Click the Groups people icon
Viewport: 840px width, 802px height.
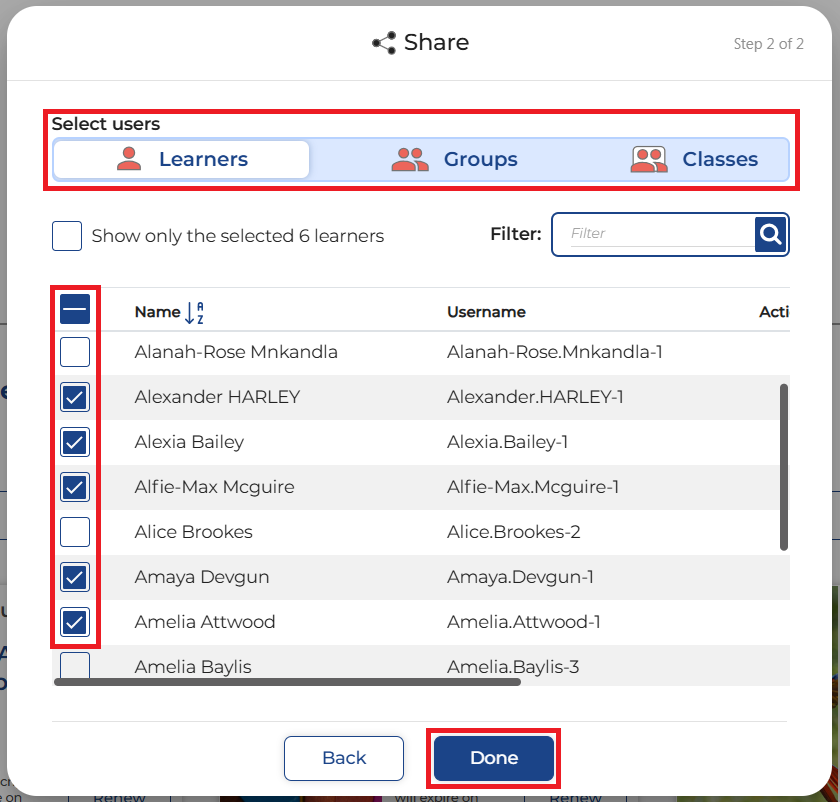[x=409, y=159]
